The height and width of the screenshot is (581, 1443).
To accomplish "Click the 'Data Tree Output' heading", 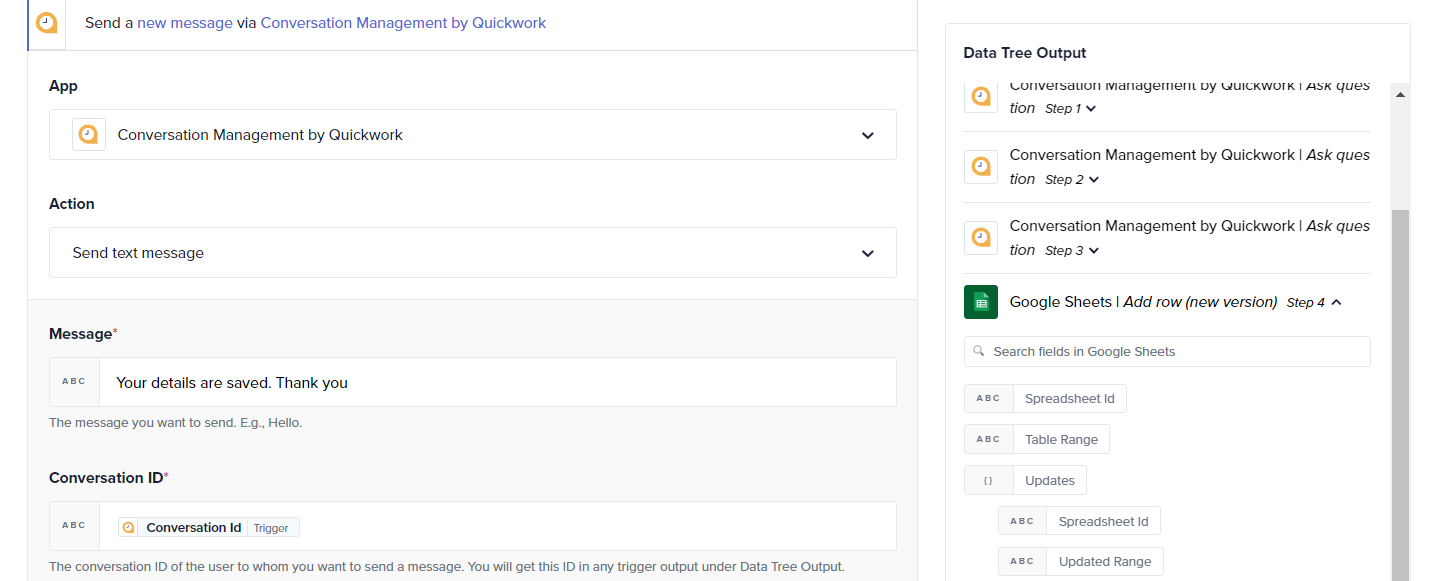I will [x=1025, y=52].
